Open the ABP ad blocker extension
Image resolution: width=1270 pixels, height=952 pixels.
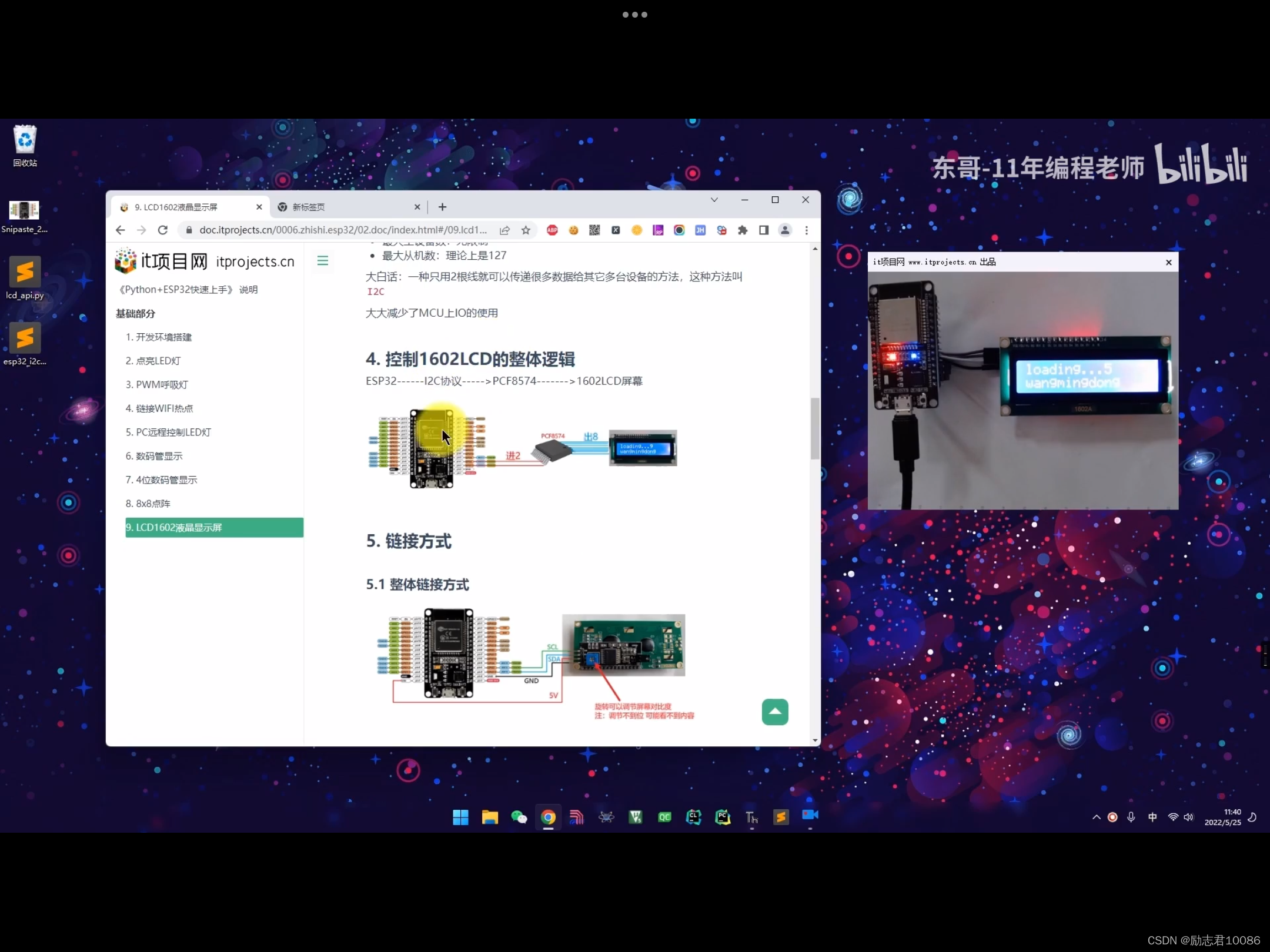(552, 230)
